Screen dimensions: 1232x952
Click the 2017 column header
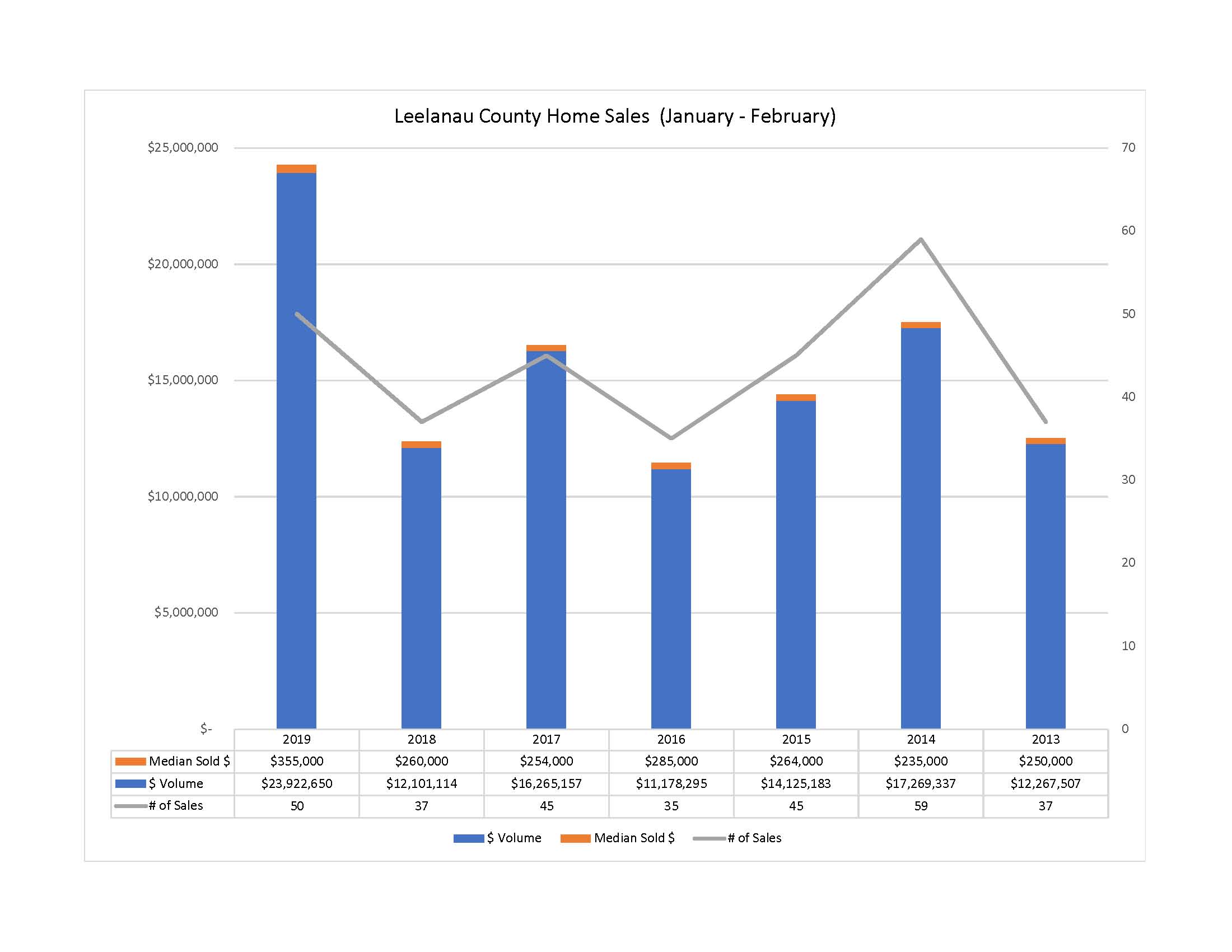click(546, 739)
